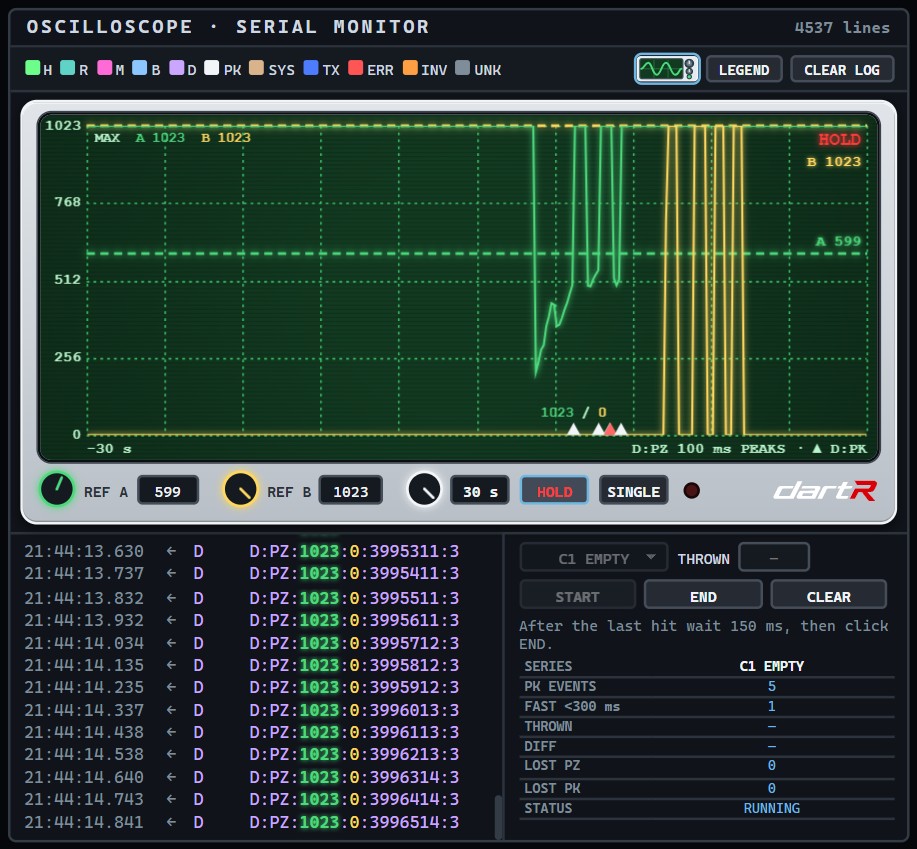The height and width of the screenshot is (849, 917).
Task: Click the log scrollbar thumb
Action: point(498,817)
